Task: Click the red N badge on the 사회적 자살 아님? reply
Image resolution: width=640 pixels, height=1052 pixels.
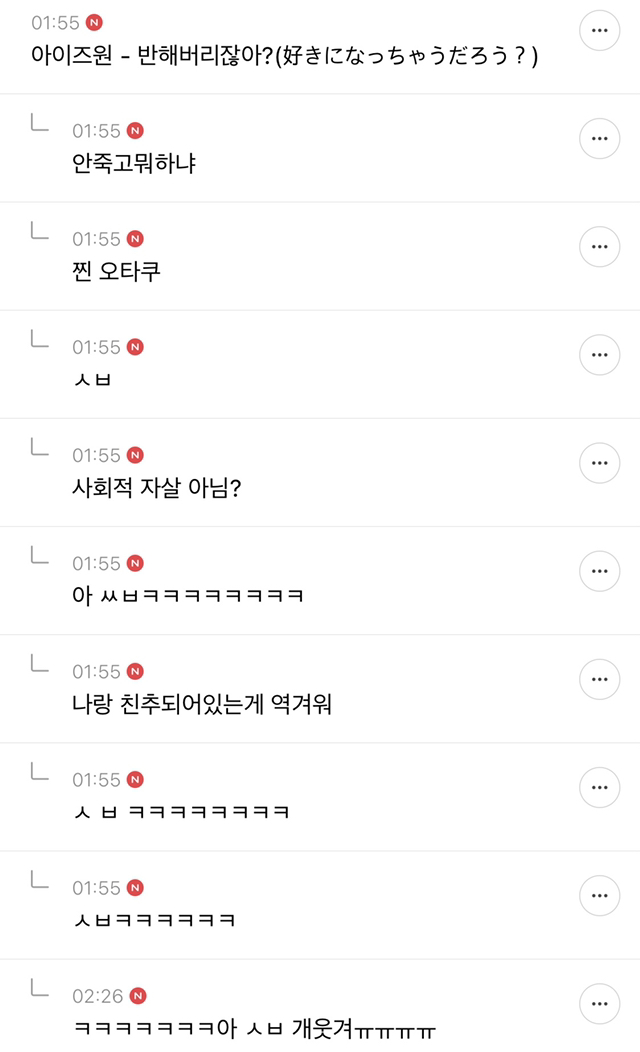Action: [x=136, y=456]
